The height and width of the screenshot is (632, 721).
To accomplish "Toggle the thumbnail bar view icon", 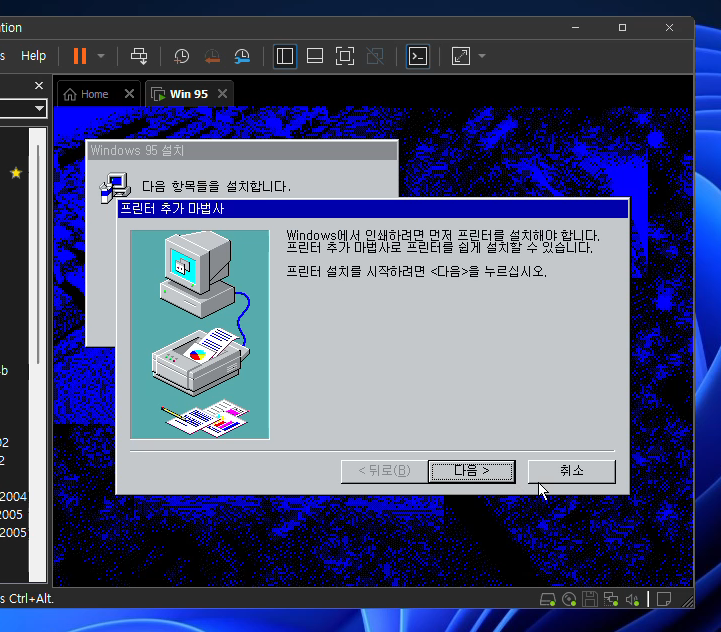I will [x=315, y=56].
